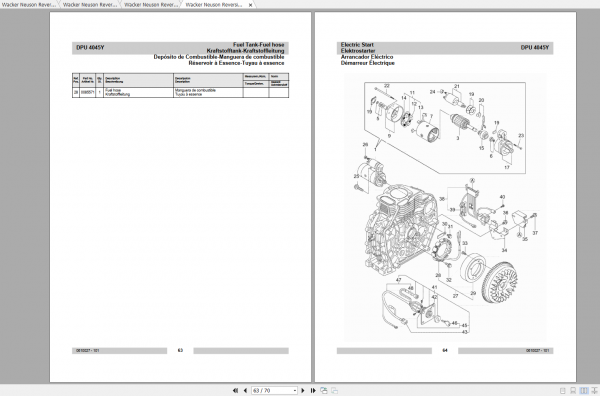Select continuous page layout icon
This screenshot has width=600, height=396.
(573, 391)
